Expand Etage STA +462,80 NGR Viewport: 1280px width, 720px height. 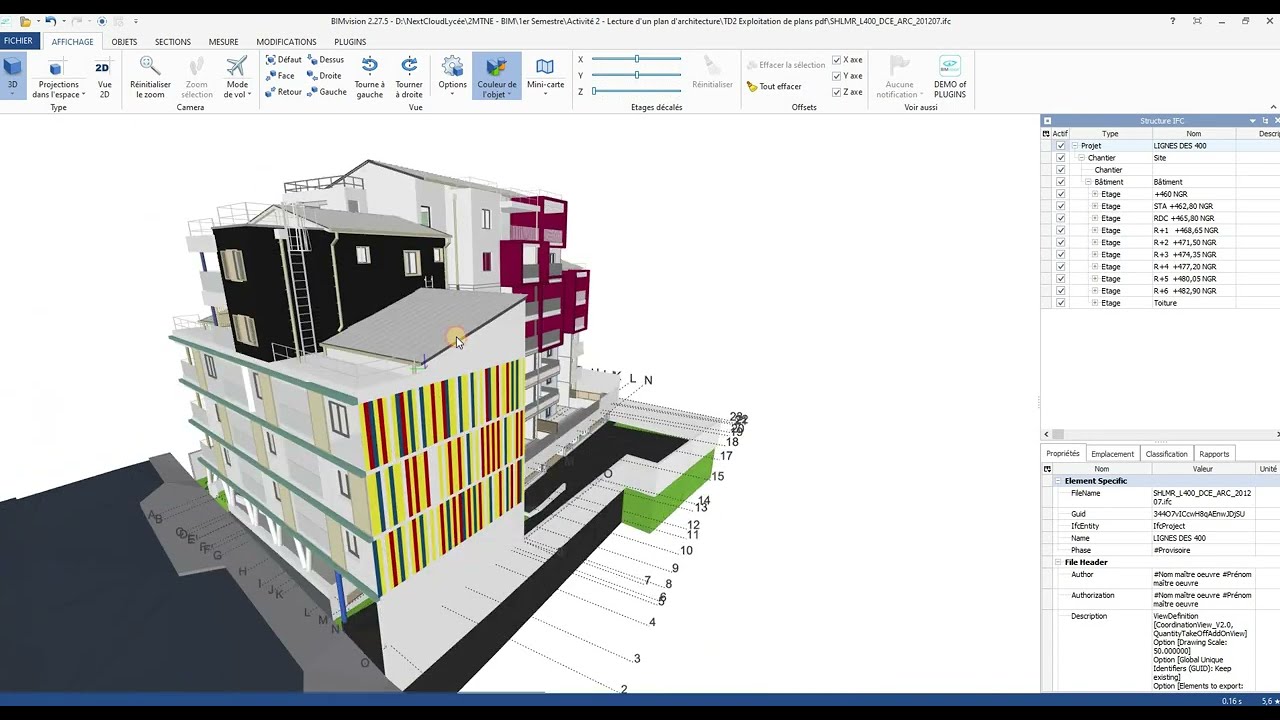[1095, 206]
